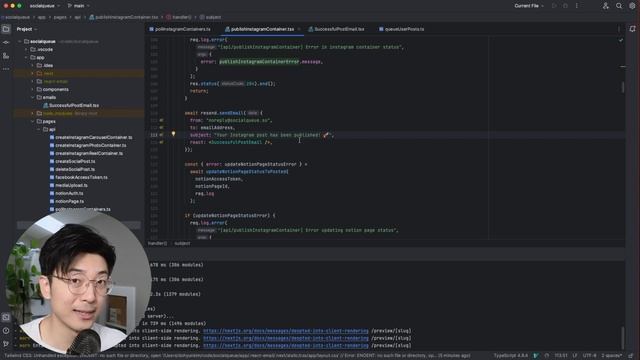Viewport: 640px width, 360px height.
Task: Click the pages segment in top breadcrumb
Action: coord(60,17)
